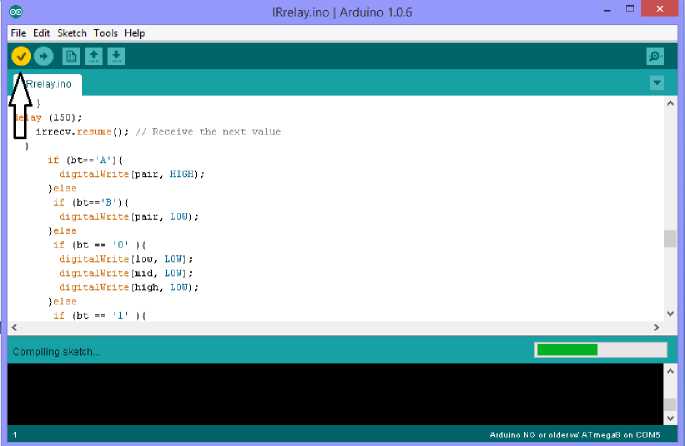Click the "Compiling sketch..." status text
Viewport: 685px width, 446px height.
point(55,352)
